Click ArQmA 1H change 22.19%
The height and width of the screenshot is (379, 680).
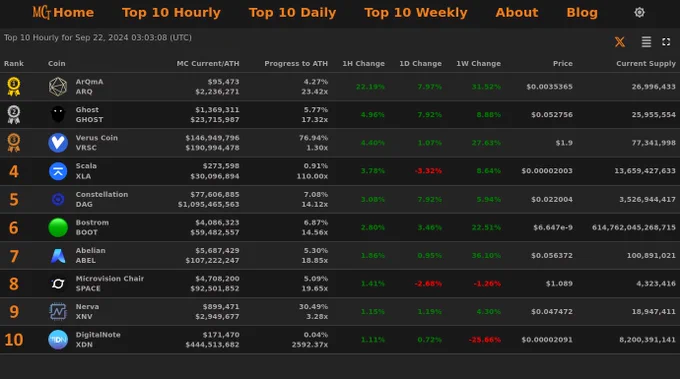(370, 87)
